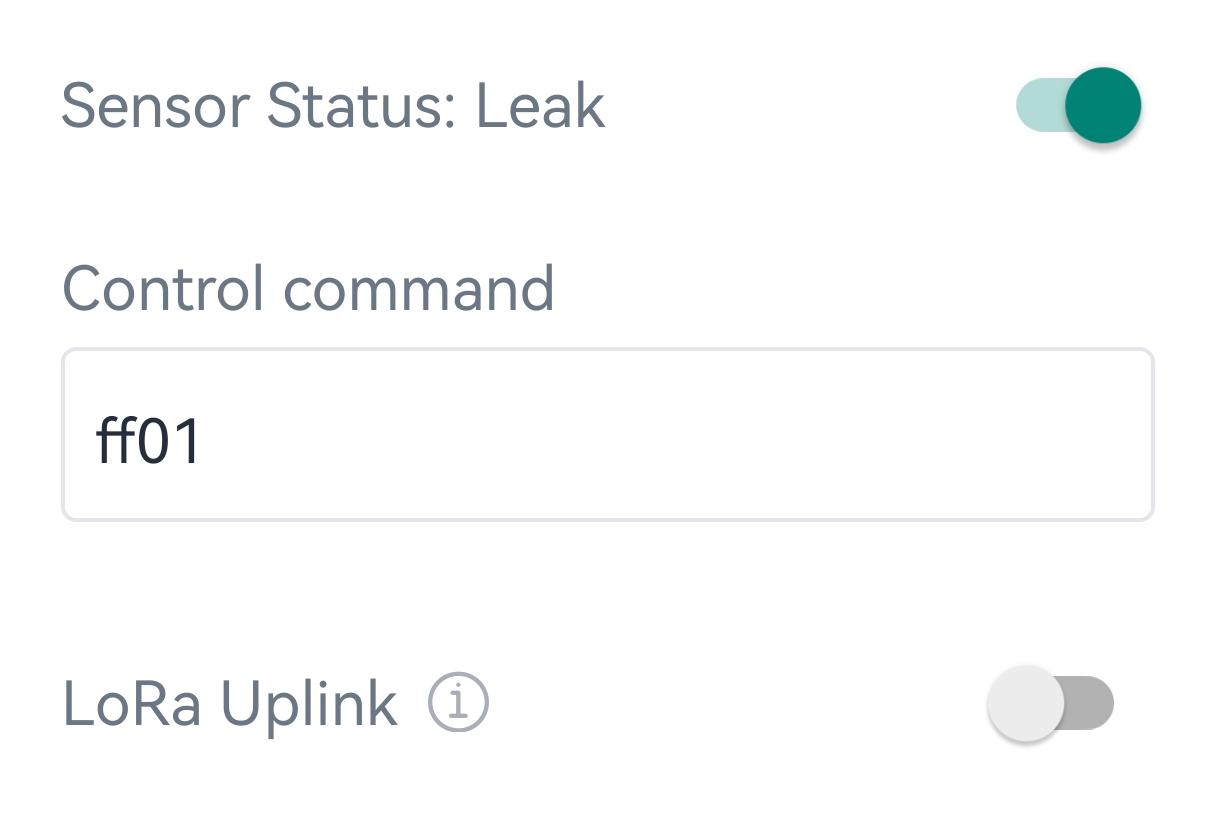Viewport: 1216px width, 817px height.
Task: Click the word "Uplink" in LoRa label
Action: [308, 703]
